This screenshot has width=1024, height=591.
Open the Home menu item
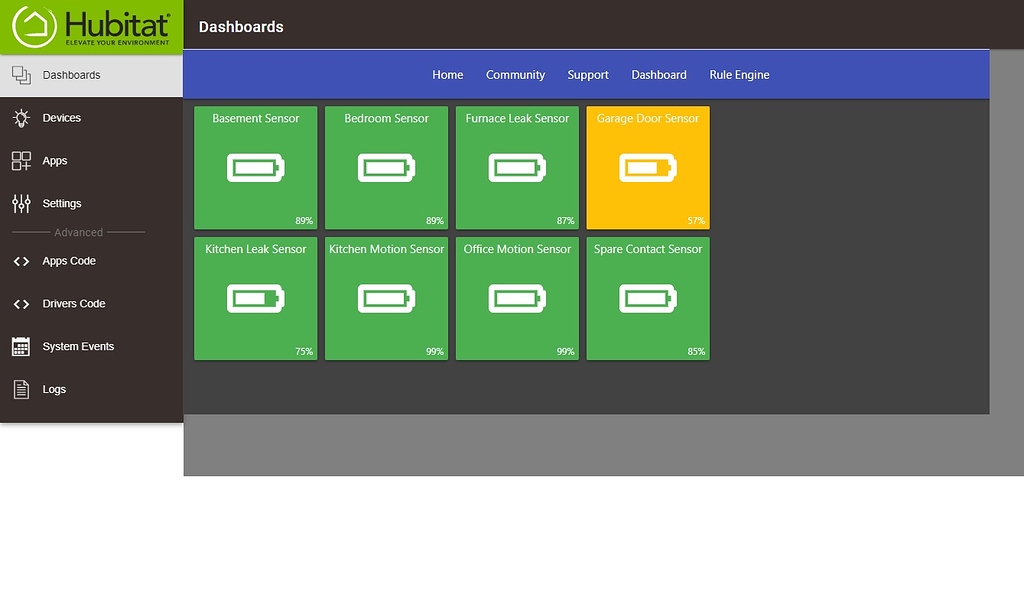click(x=447, y=74)
